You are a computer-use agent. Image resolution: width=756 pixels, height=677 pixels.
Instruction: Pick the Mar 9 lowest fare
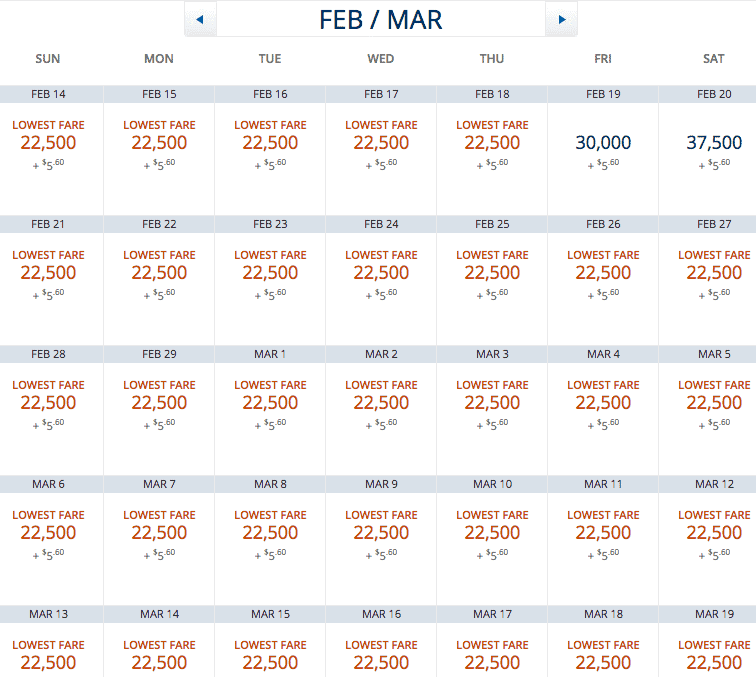(x=381, y=533)
